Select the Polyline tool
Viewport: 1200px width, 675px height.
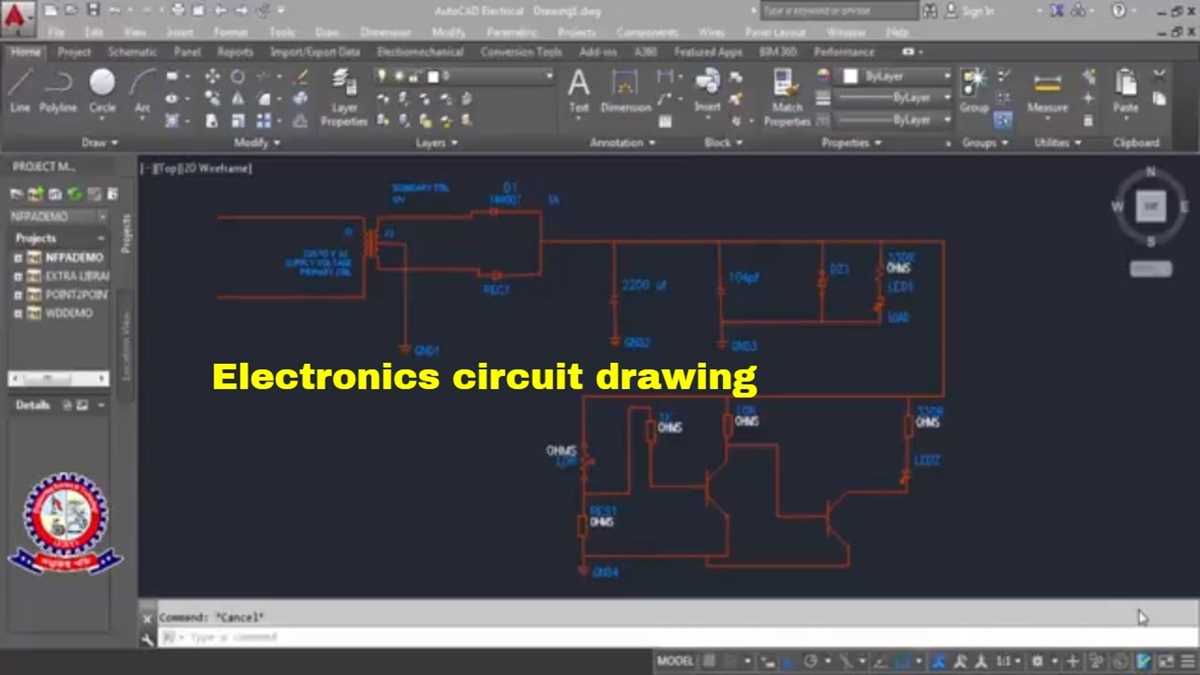(58, 89)
